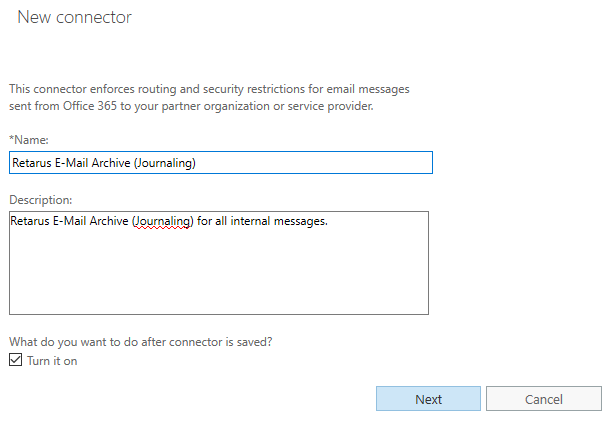This screenshot has height=421, width=609.
Task: Click inside the Description text area
Action: (x=218, y=270)
